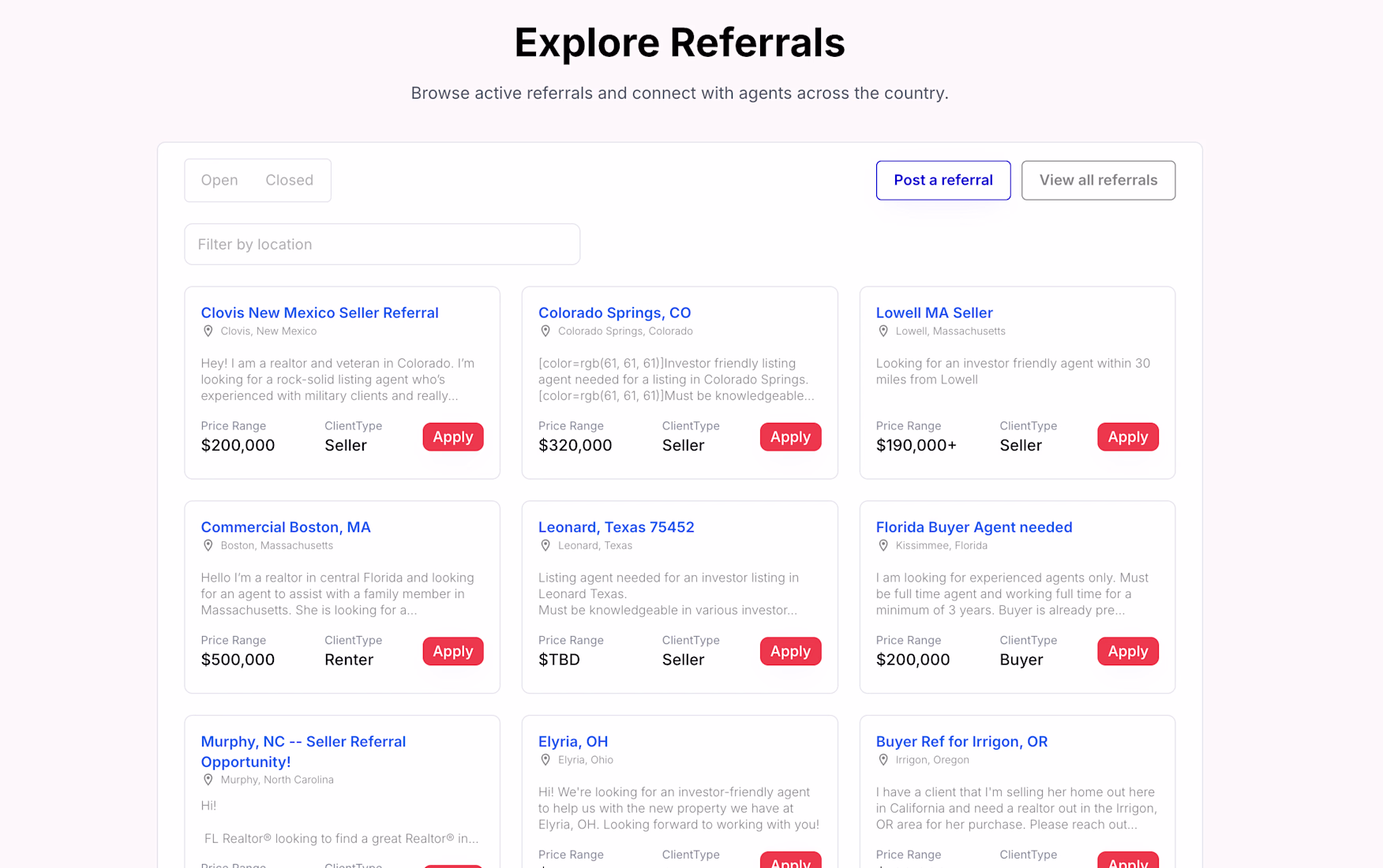
Task: Click the Post a referral button
Action: [943, 180]
